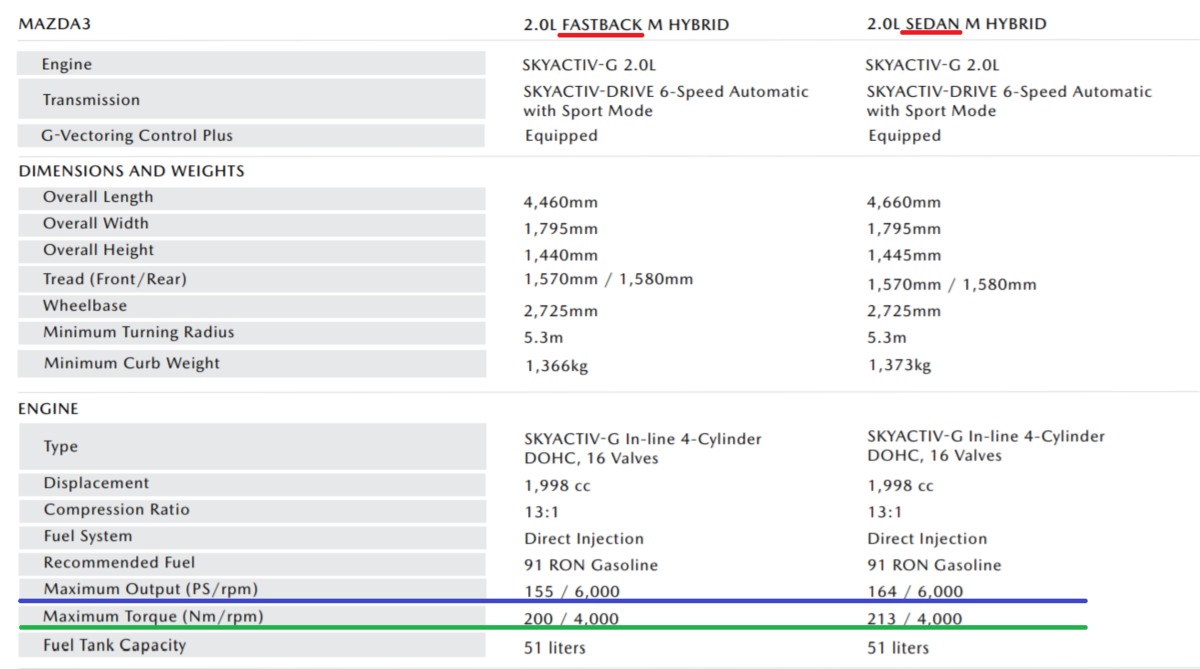Click the Sedan maximum output 164 / 6,000
Screen dimensions: 1200x669
click(915, 591)
